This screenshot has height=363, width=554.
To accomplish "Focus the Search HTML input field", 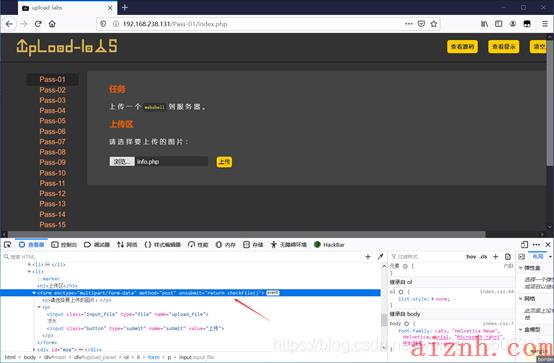I will click(x=182, y=257).
